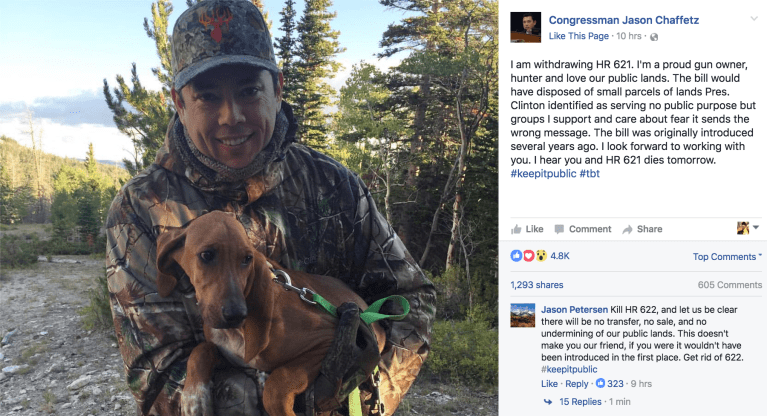Open the #keepitpublic hashtag in the post
The height and width of the screenshot is (416, 767).
click(543, 173)
